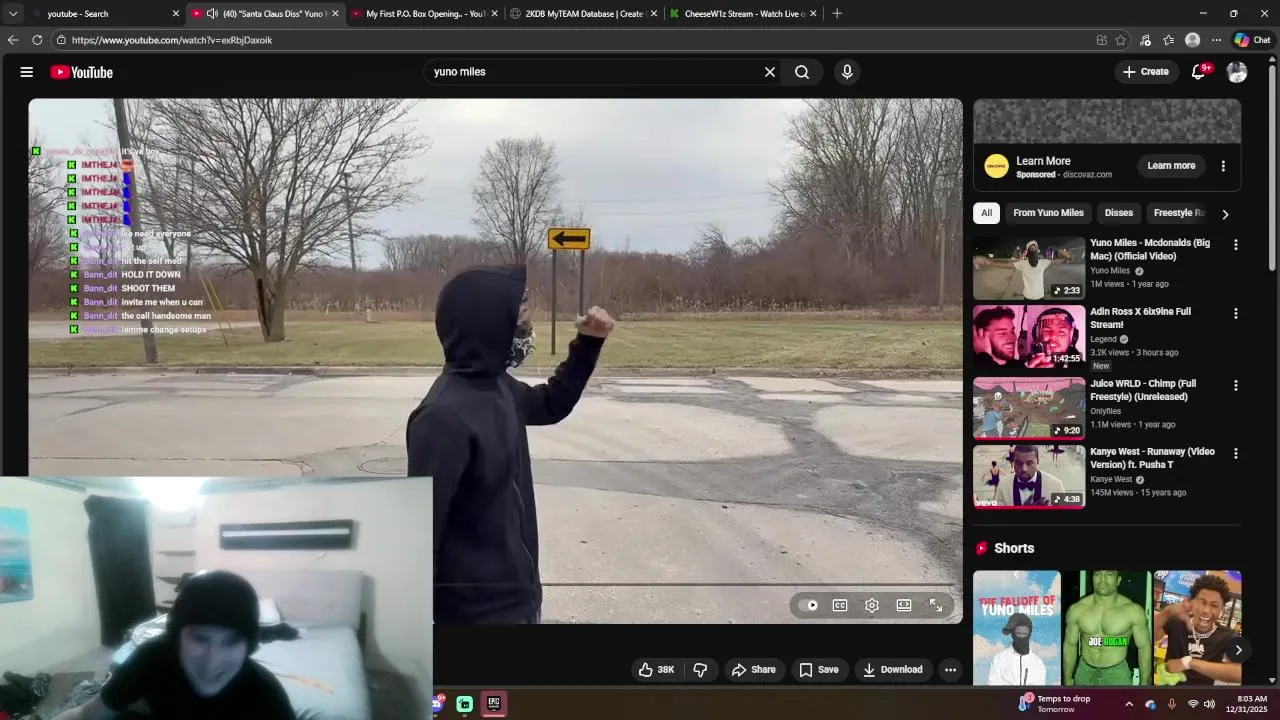Switch player to theater mode

[904, 605]
